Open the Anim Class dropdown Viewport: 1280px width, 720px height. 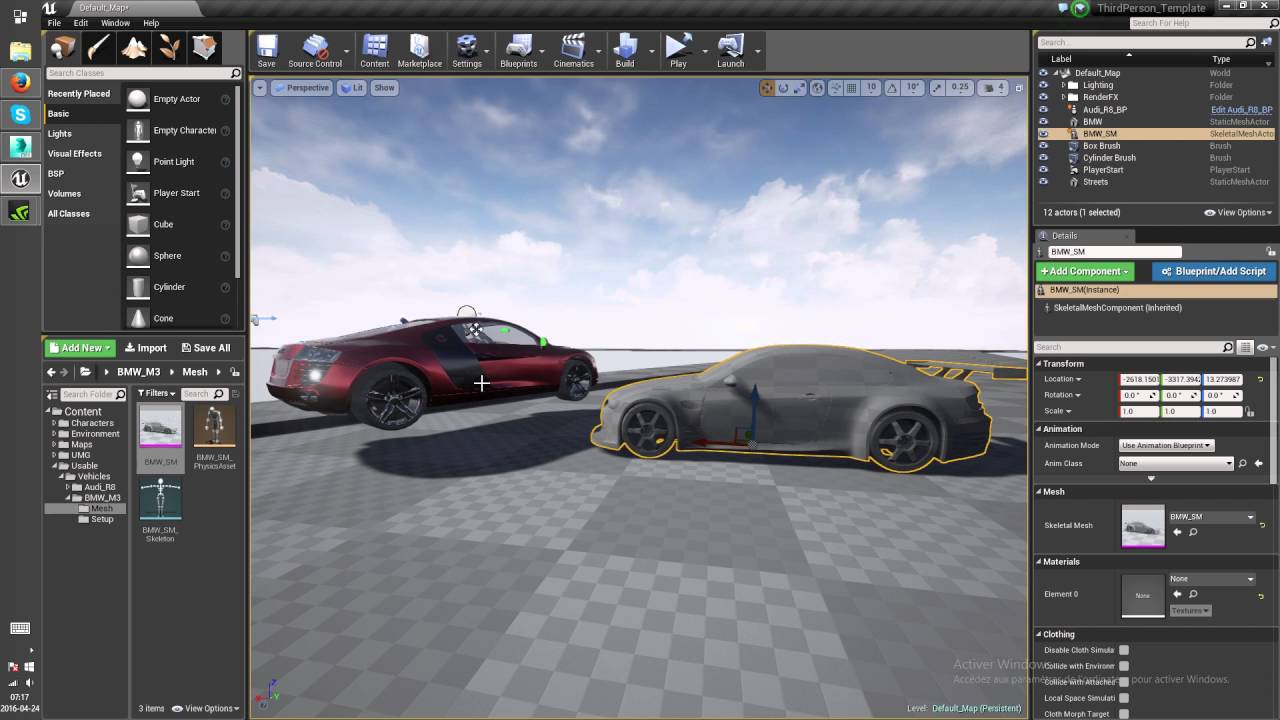(x=1176, y=463)
